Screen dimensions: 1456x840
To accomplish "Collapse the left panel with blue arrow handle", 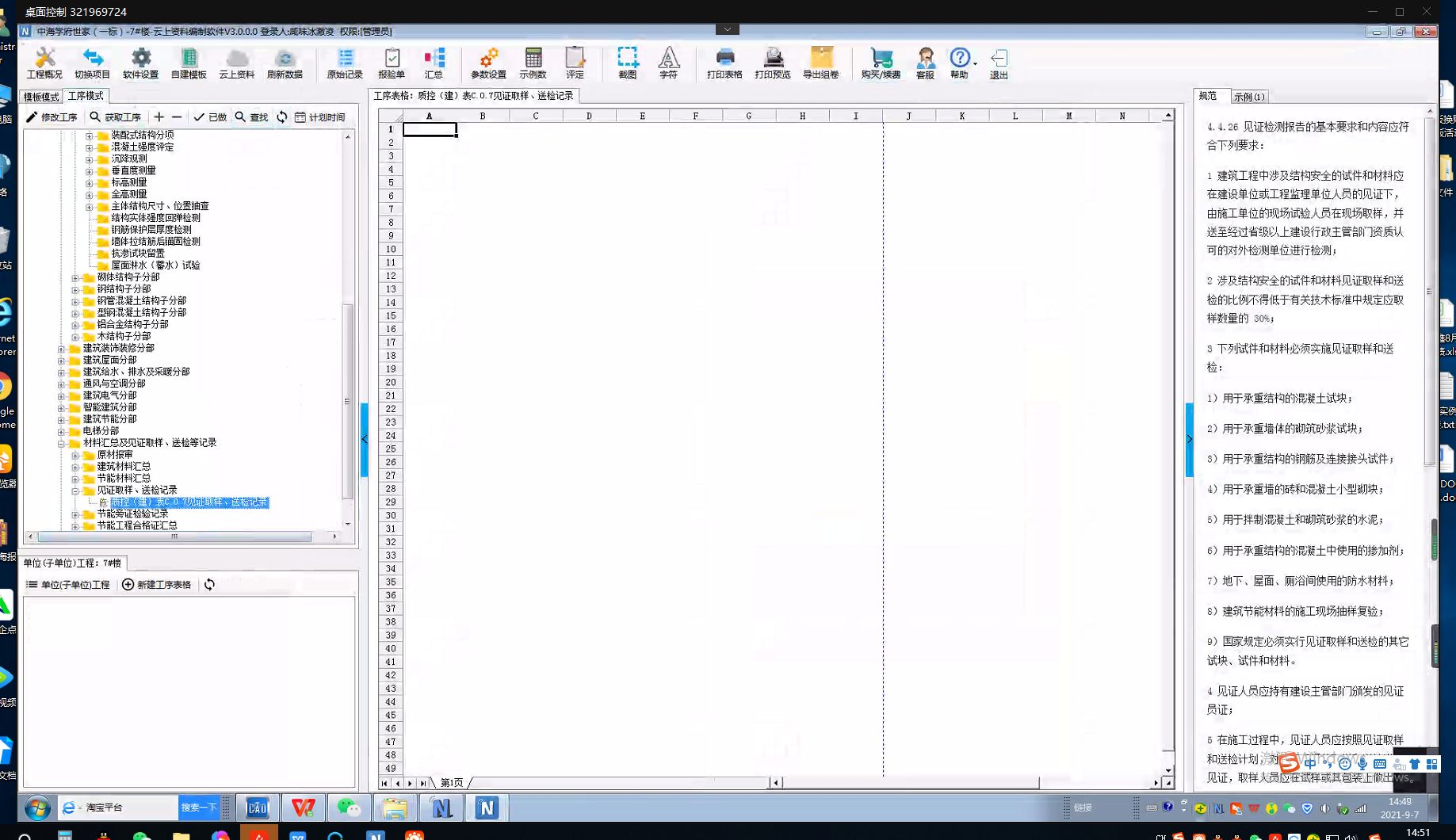I will click(365, 439).
